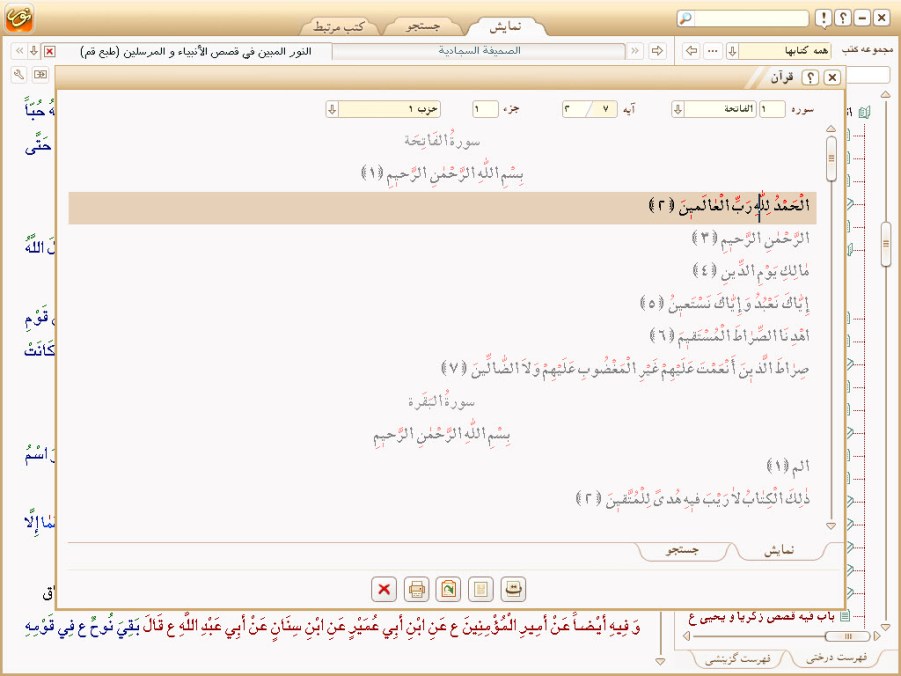This screenshot has width=901, height=676.
Task: Select the النور المبين في قصص الأنبياء book tab
Action: click(x=195, y=51)
